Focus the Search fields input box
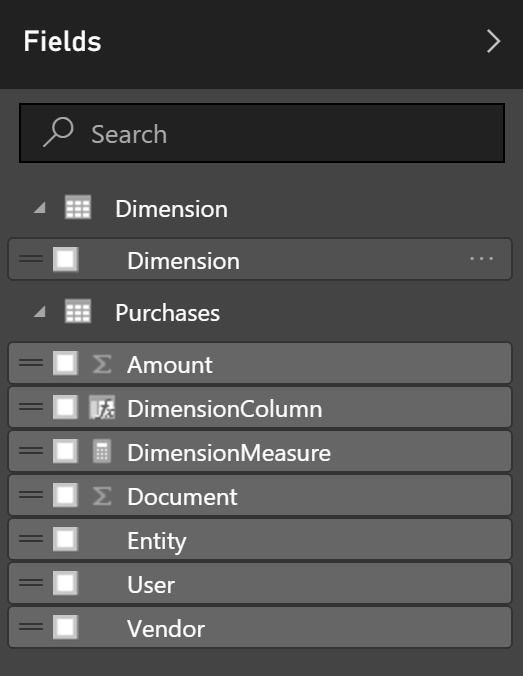This screenshot has width=523, height=676. [x=262, y=133]
